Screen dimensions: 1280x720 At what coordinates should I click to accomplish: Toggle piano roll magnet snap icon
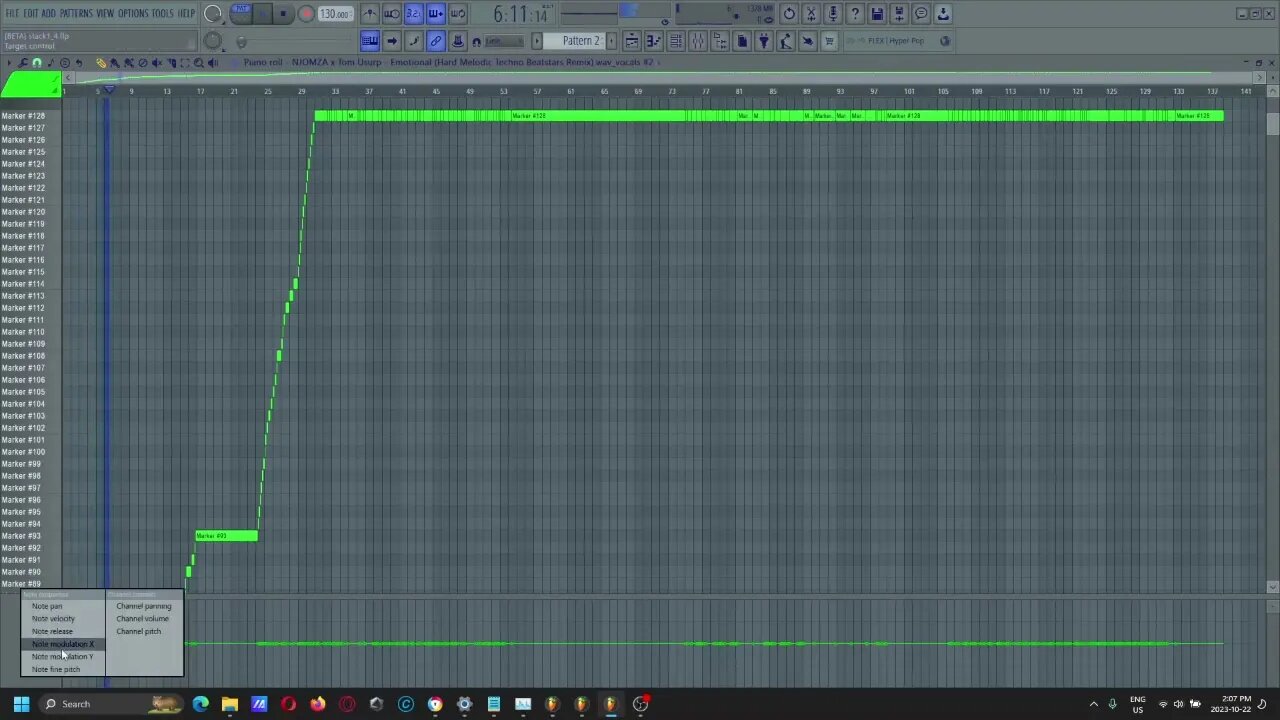point(37,63)
